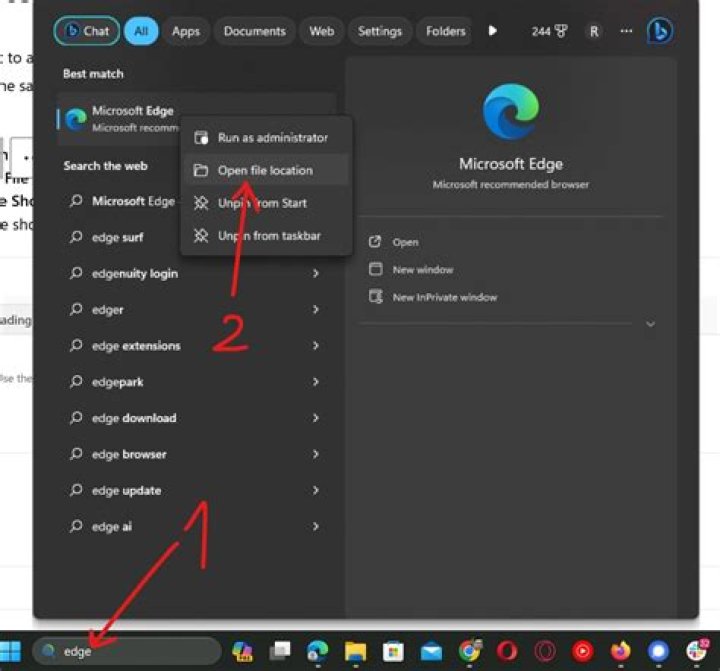Switch to the Documents filter tab
The image size is (720, 671).
tap(254, 31)
